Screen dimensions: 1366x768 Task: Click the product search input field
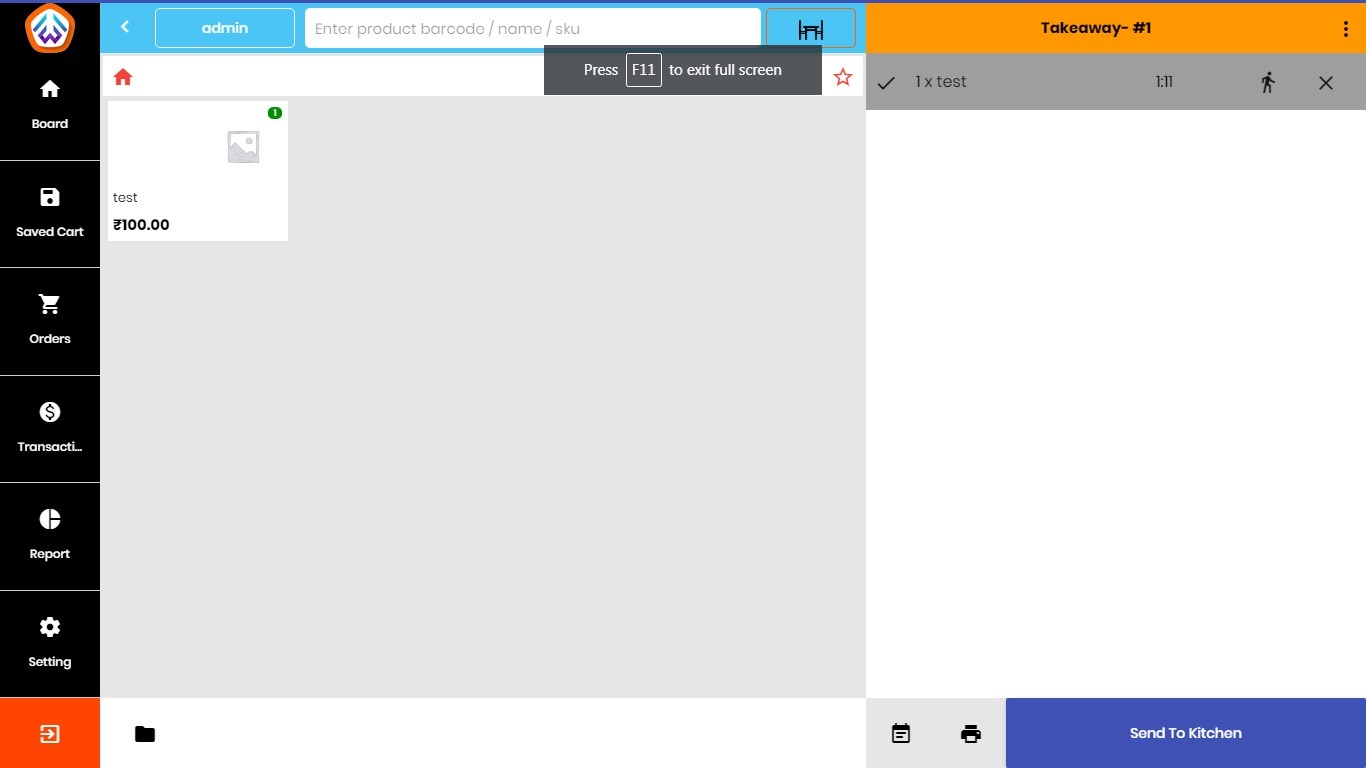click(x=532, y=28)
